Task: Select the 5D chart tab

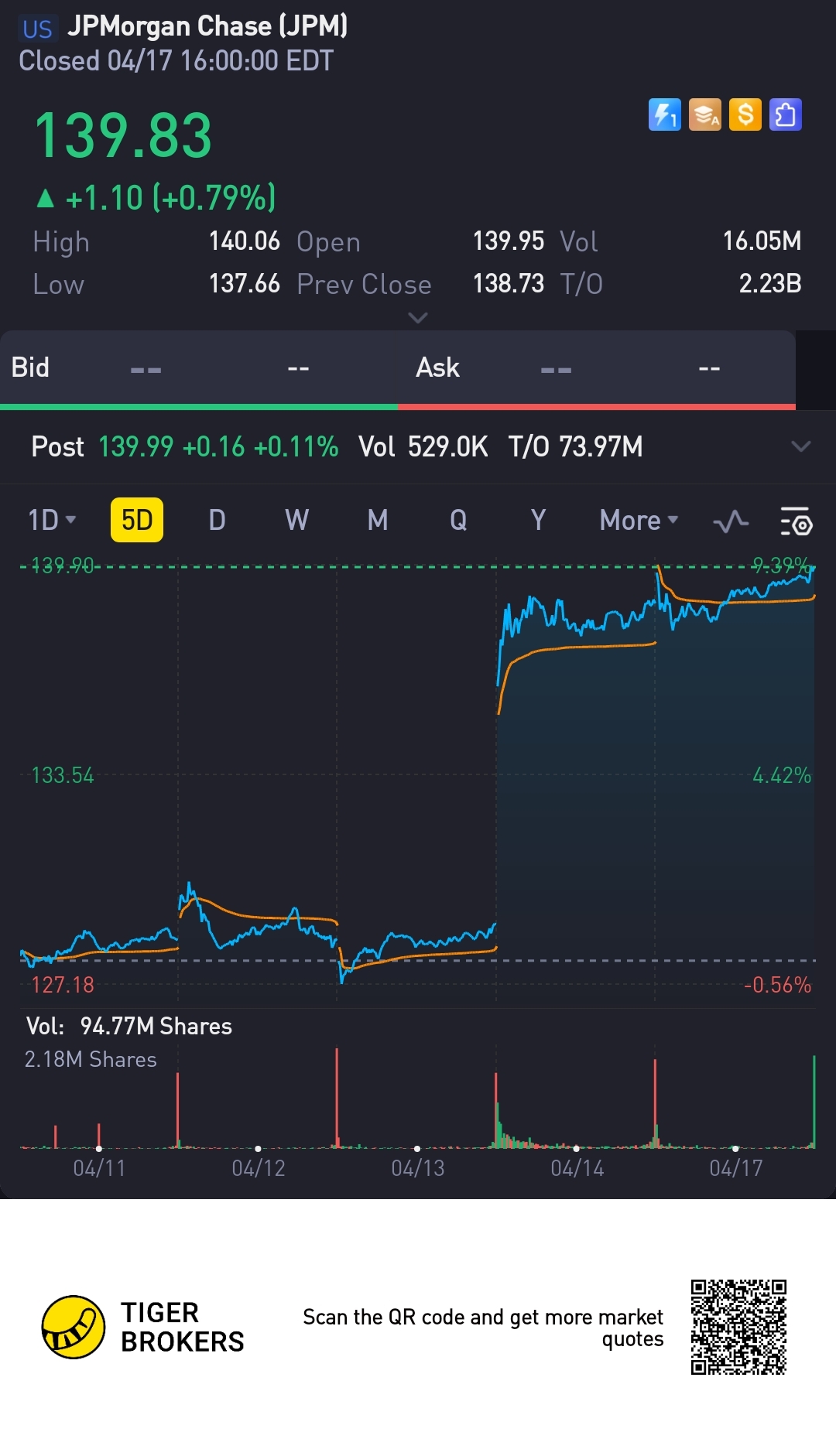Action: [137, 520]
